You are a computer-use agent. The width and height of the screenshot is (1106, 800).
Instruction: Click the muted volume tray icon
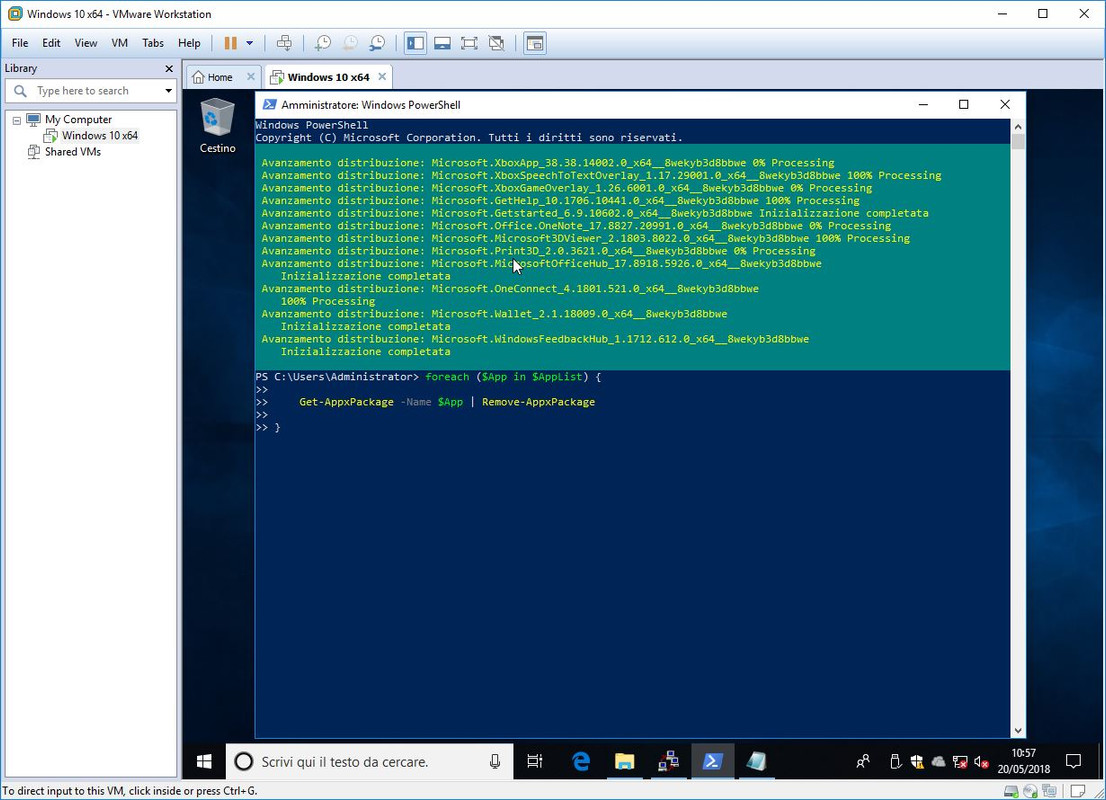(981, 761)
